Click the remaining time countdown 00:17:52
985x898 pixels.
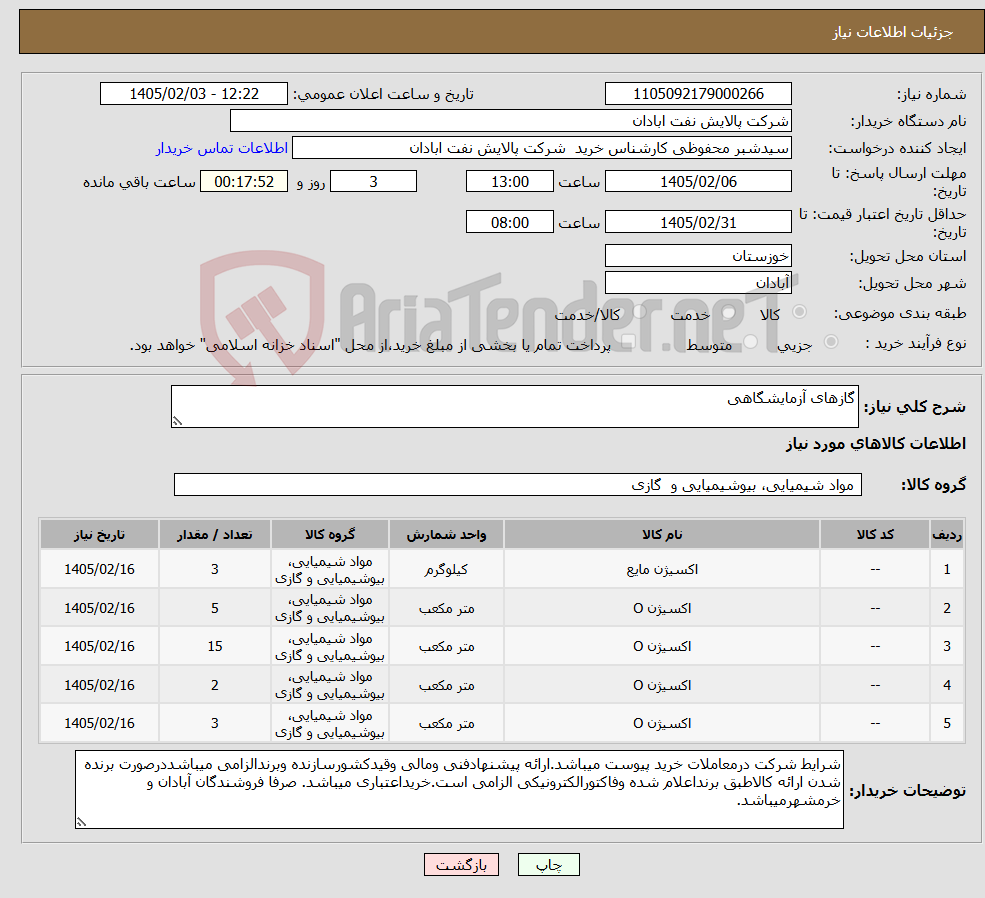point(244,181)
